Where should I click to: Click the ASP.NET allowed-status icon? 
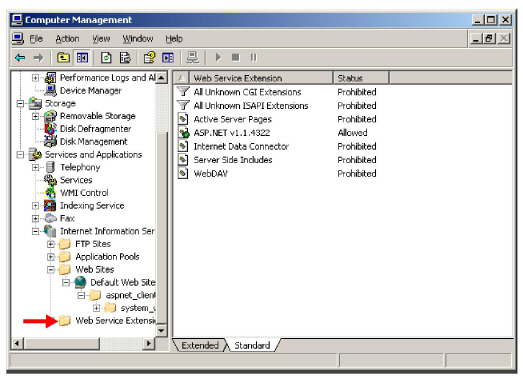point(183,133)
